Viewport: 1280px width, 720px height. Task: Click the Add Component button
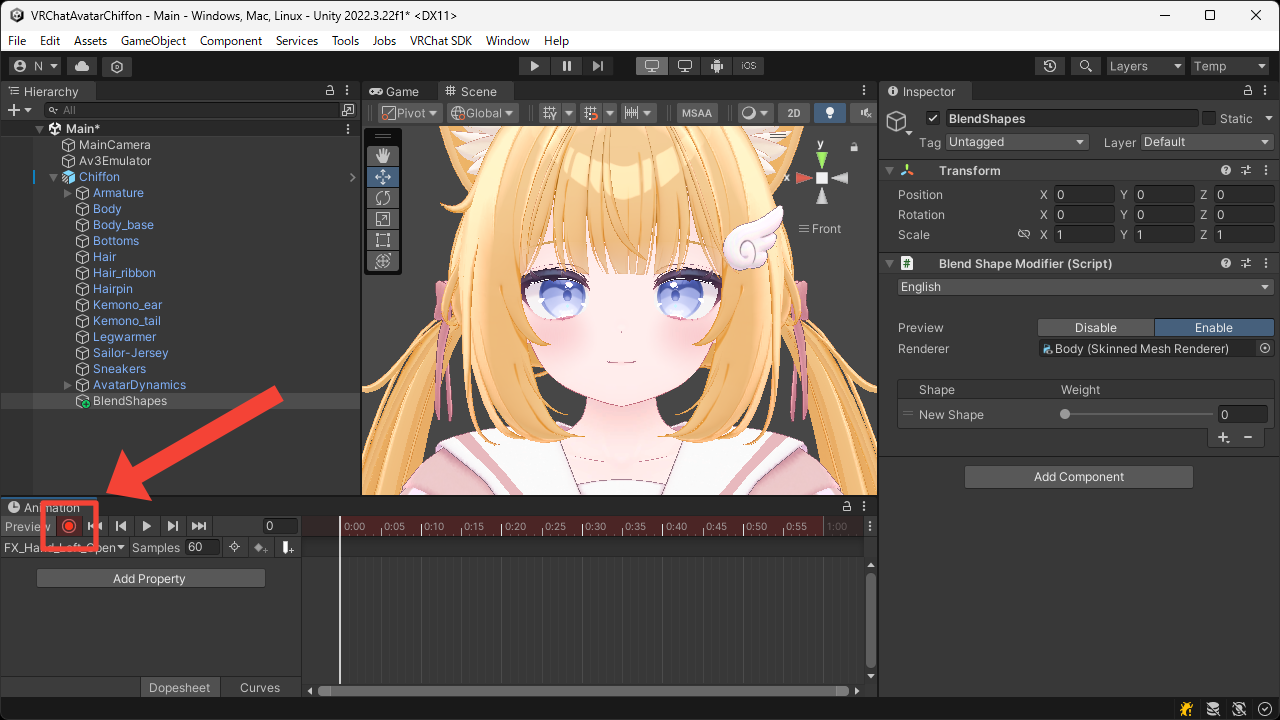tap(1078, 477)
